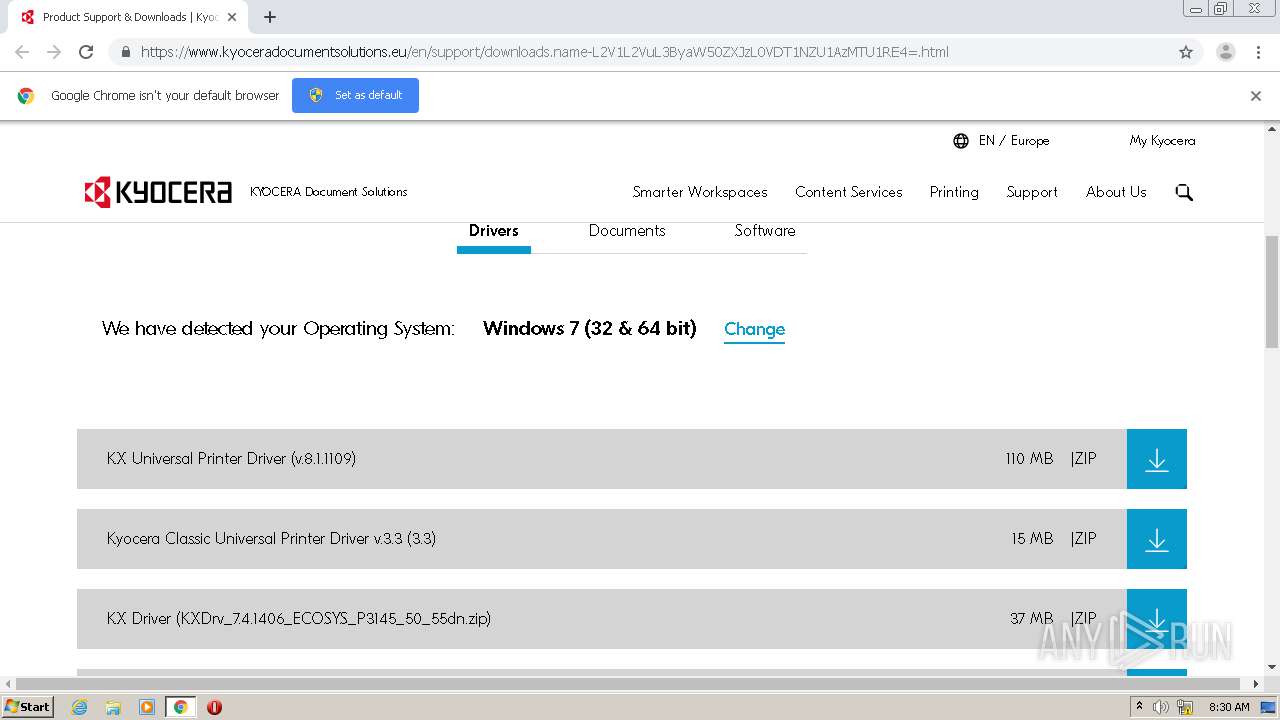The image size is (1280, 720).
Task: Click Kyocera Classic Universal Printer Driver v.3.3 text
Action: pos(271,539)
